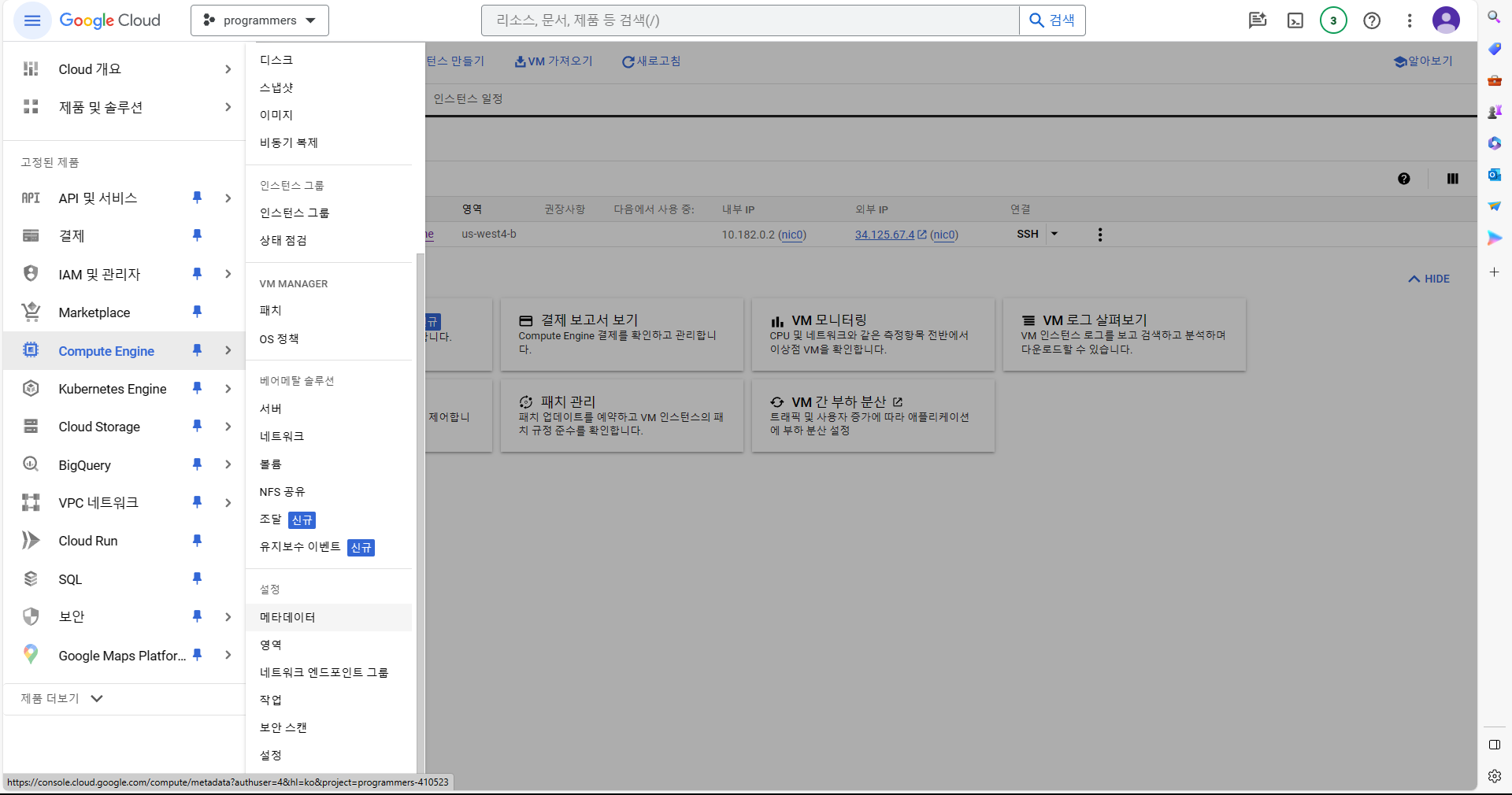Click the API services icon

pos(31,198)
